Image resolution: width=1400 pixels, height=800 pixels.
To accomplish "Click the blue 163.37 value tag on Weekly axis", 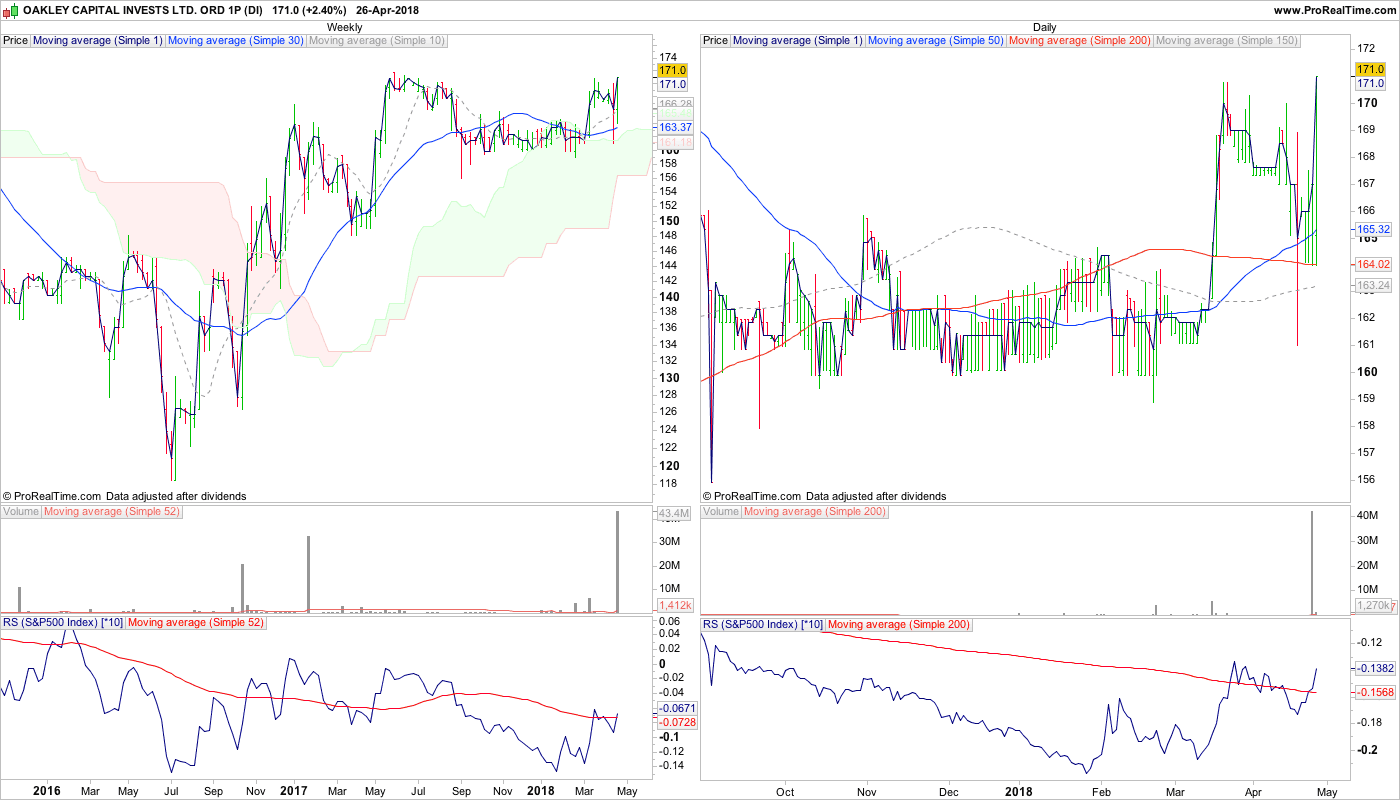I will click(675, 128).
